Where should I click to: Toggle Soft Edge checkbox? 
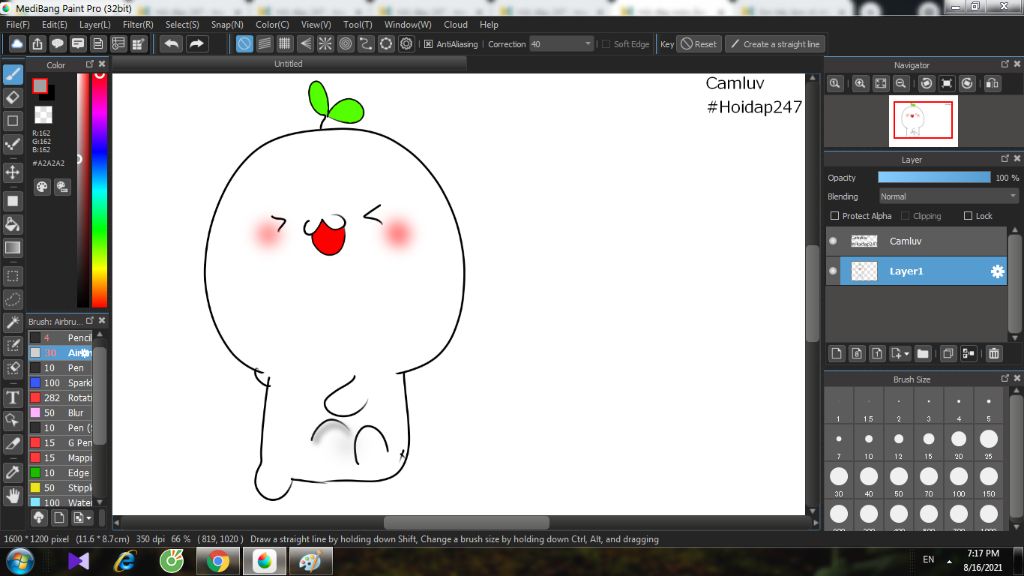[606, 44]
